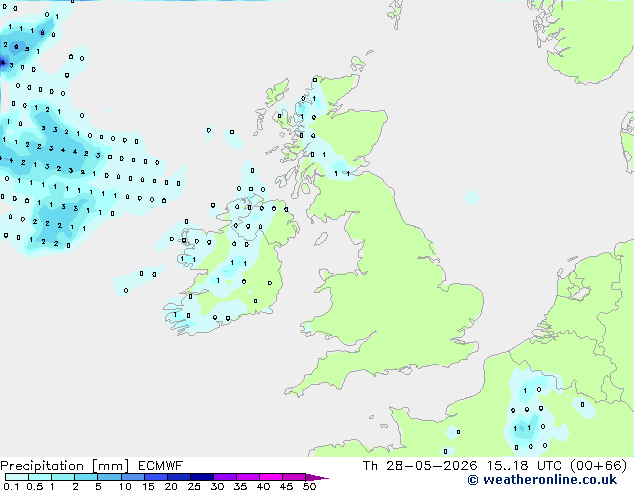The image size is (634, 490).
Task: Select the 45–50 mm legend swatch
Action: click(294, 477)
